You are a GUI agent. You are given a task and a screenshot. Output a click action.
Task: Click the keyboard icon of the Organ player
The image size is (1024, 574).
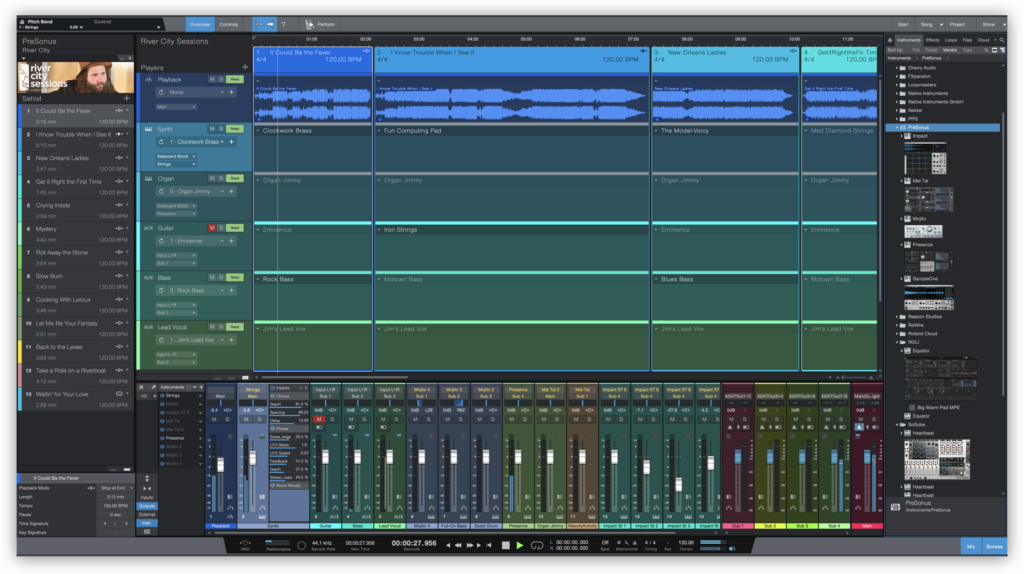pyautogui.click(x=148, y=178)
